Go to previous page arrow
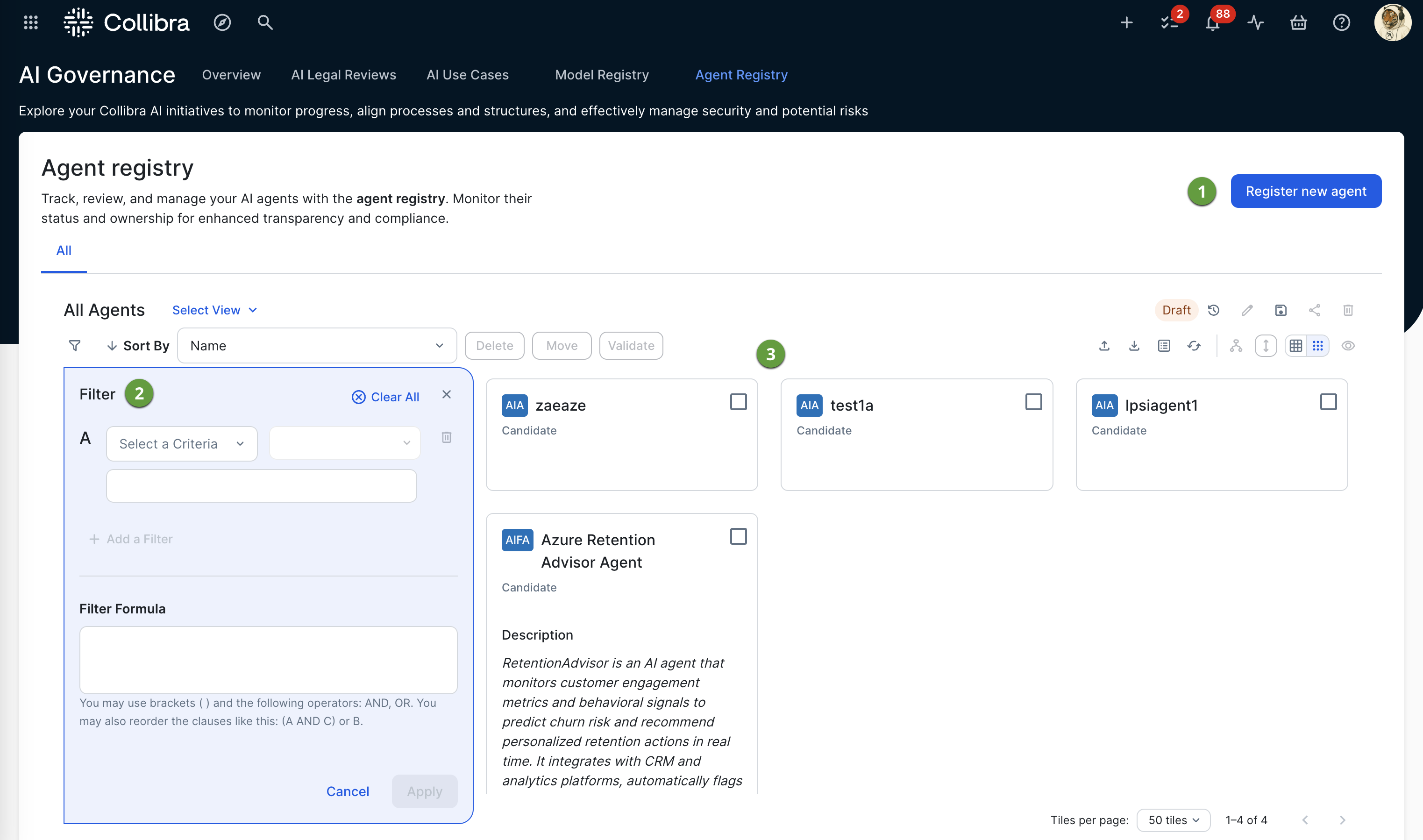This screenshot has height=840, width=1423. tap(1305, 820)
